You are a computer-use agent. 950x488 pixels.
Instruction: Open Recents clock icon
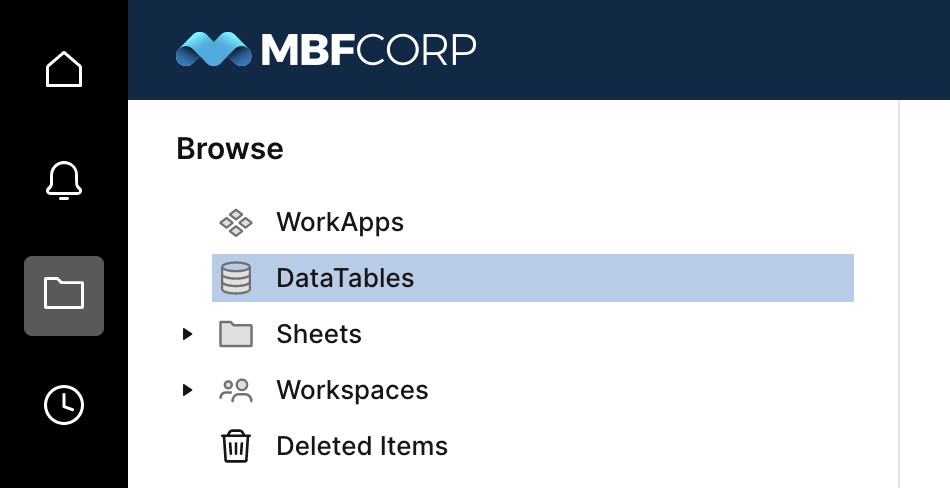click(64, 404)
